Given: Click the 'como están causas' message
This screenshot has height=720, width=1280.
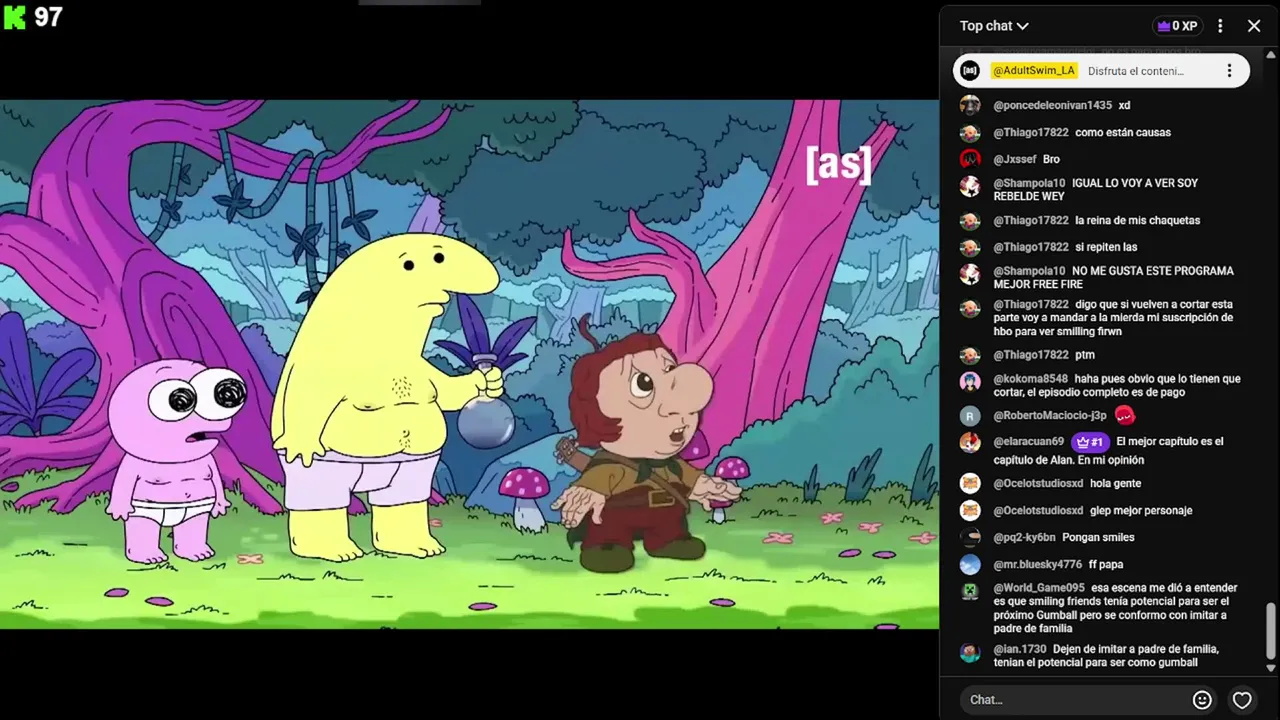Looking at the screenshot, I should point(1123,132).
